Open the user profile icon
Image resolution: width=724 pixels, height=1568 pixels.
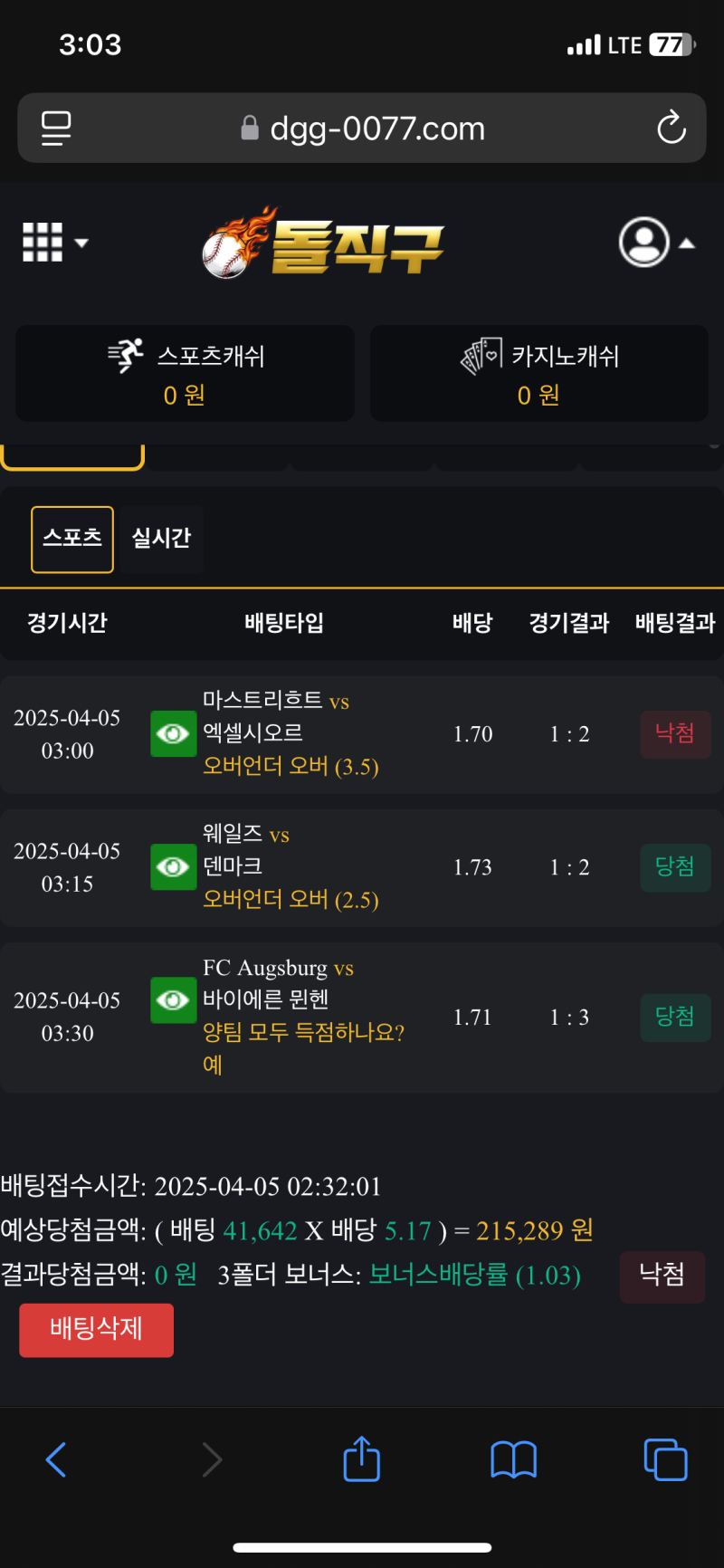[x=643, y=243]
